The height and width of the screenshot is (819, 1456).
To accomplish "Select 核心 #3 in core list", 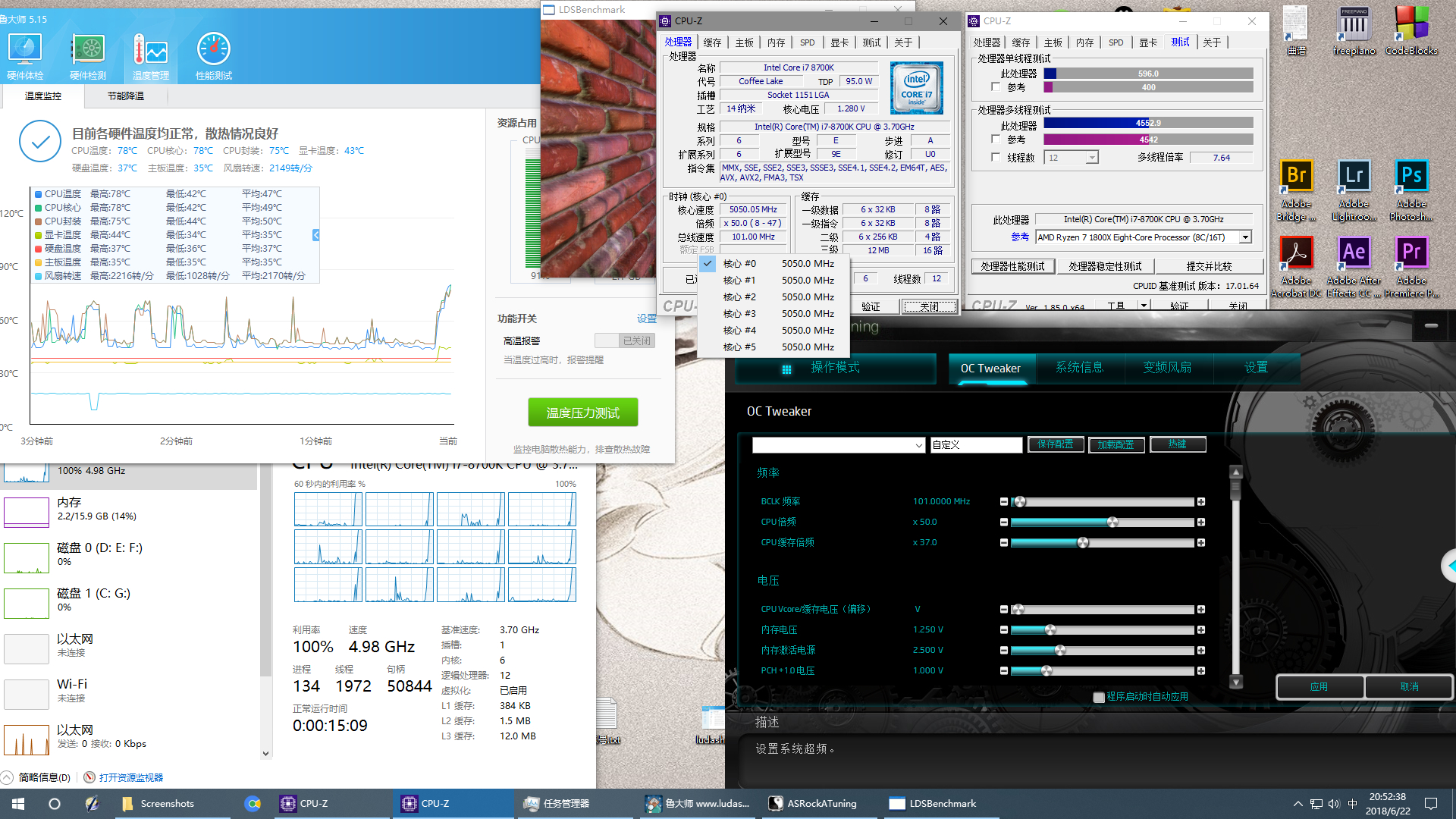I will pos(773,314).
